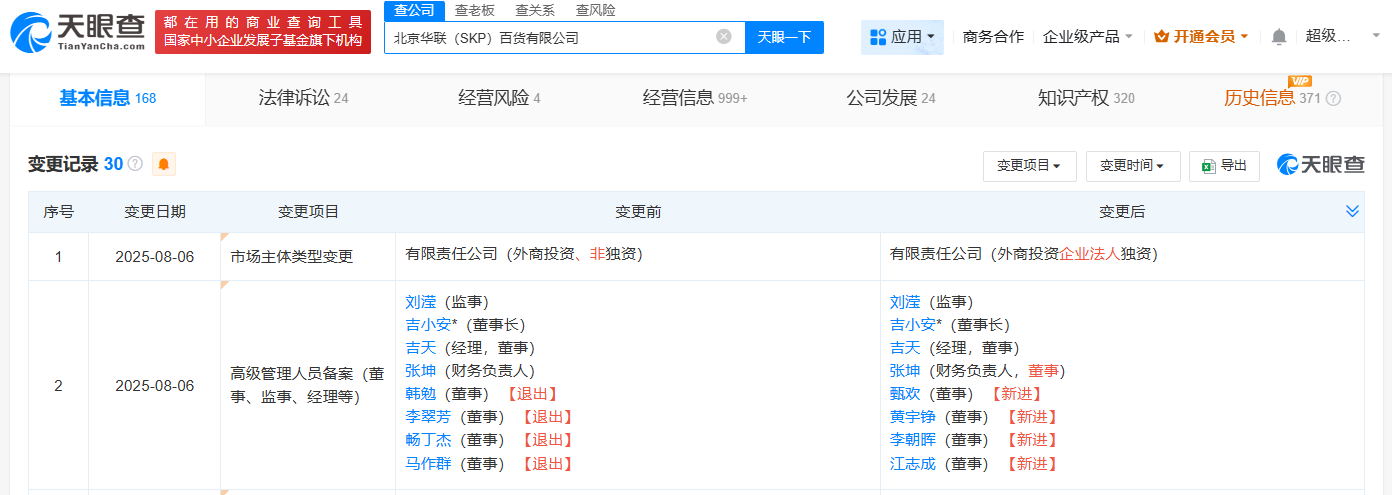Open 吉天 profile in 变更前 column
This screenshot has height=495, width=1392.
421,348
